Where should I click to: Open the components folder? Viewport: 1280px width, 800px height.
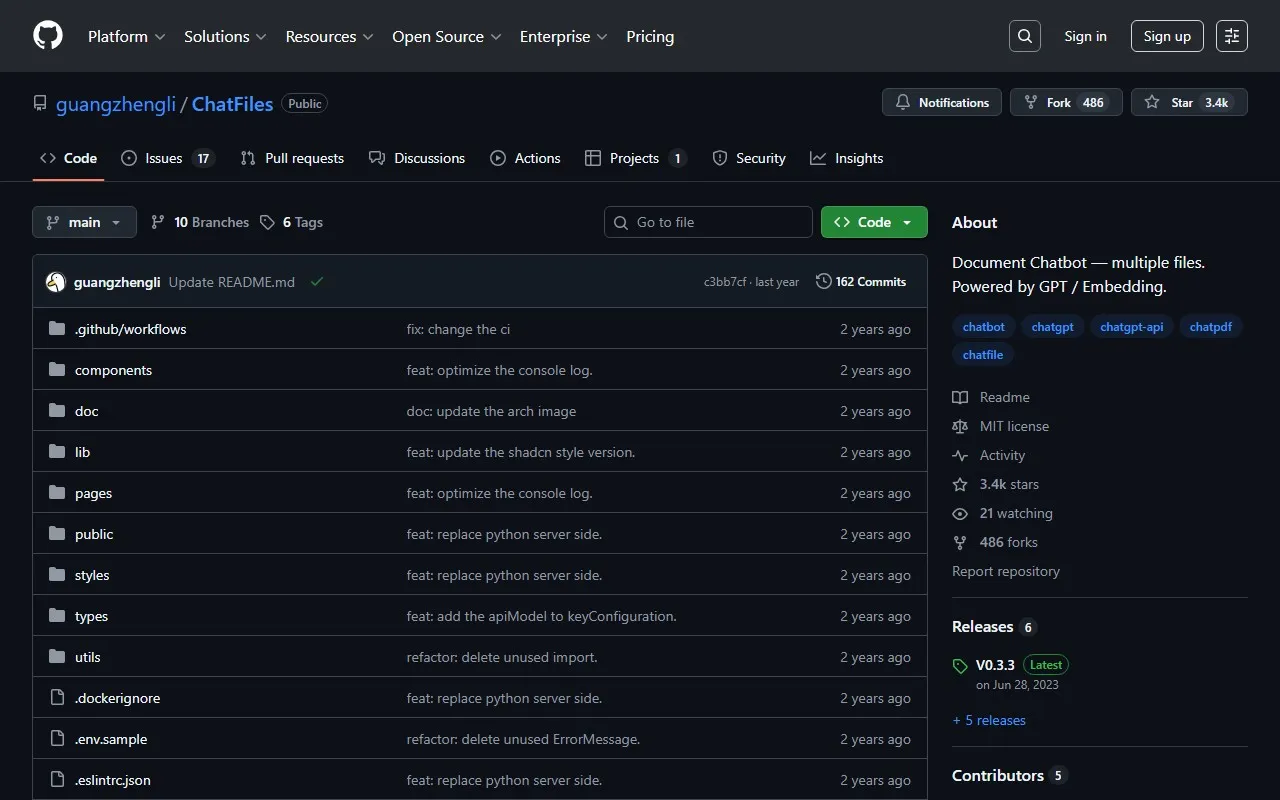tap(113, 370)
